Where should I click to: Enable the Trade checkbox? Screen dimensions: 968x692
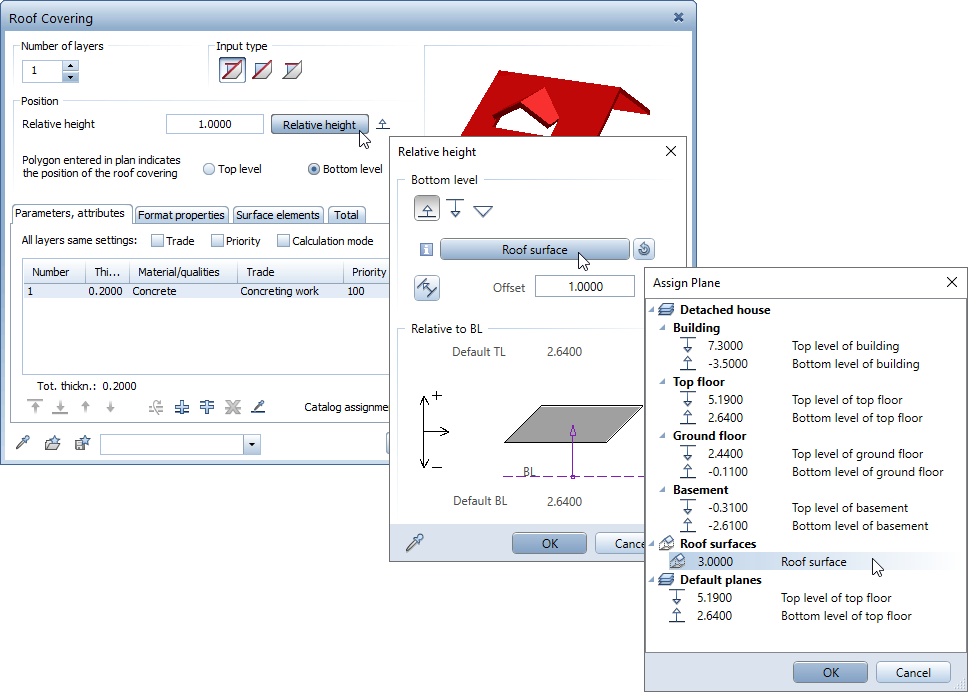click(158, 241)
